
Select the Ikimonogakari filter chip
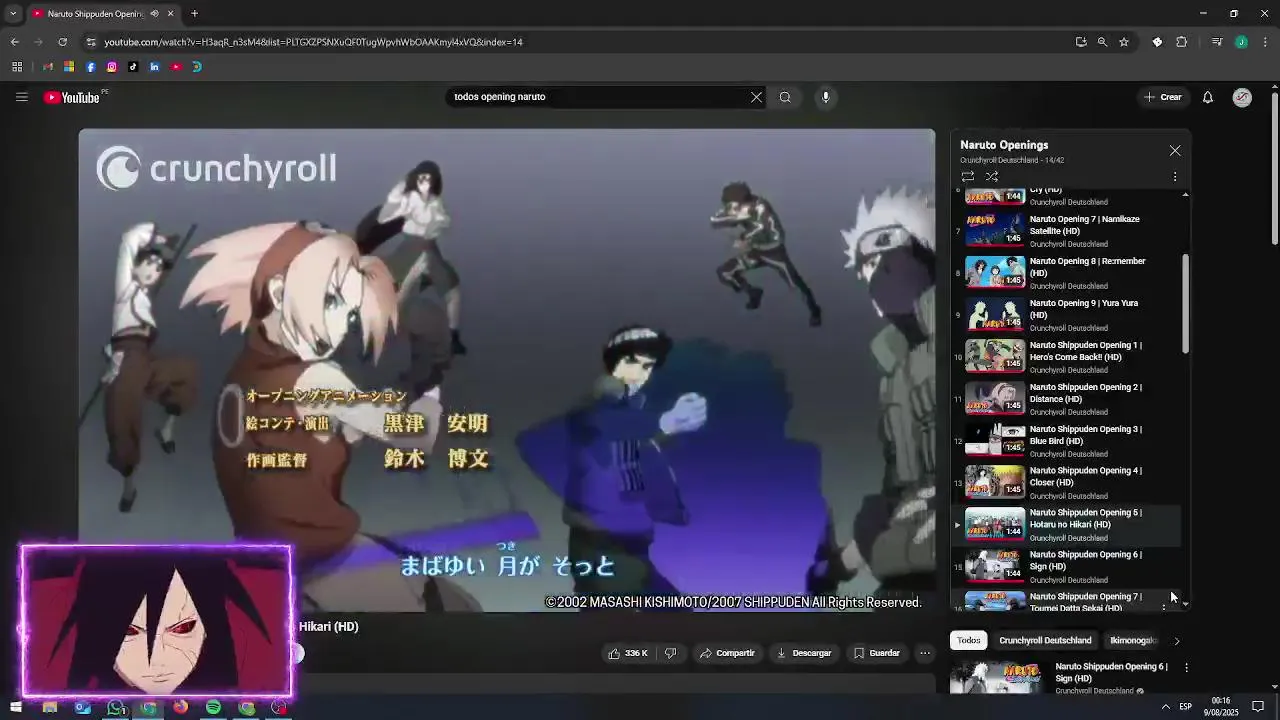tap(1133, 640)
